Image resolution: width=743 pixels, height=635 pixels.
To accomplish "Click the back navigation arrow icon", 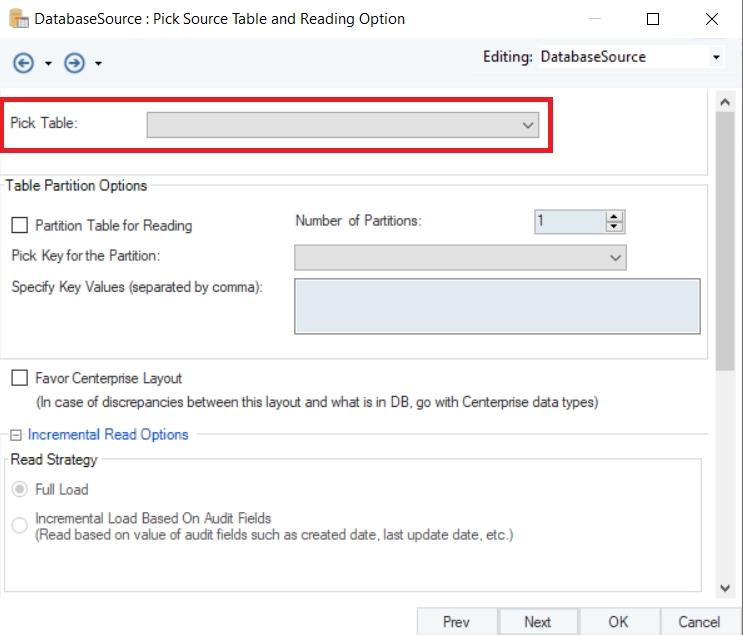I will click(23, 63).
